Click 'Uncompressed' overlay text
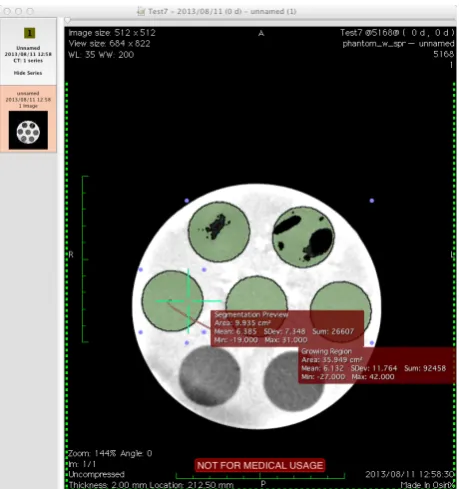The image size is (459, 489). coord(96,474)
